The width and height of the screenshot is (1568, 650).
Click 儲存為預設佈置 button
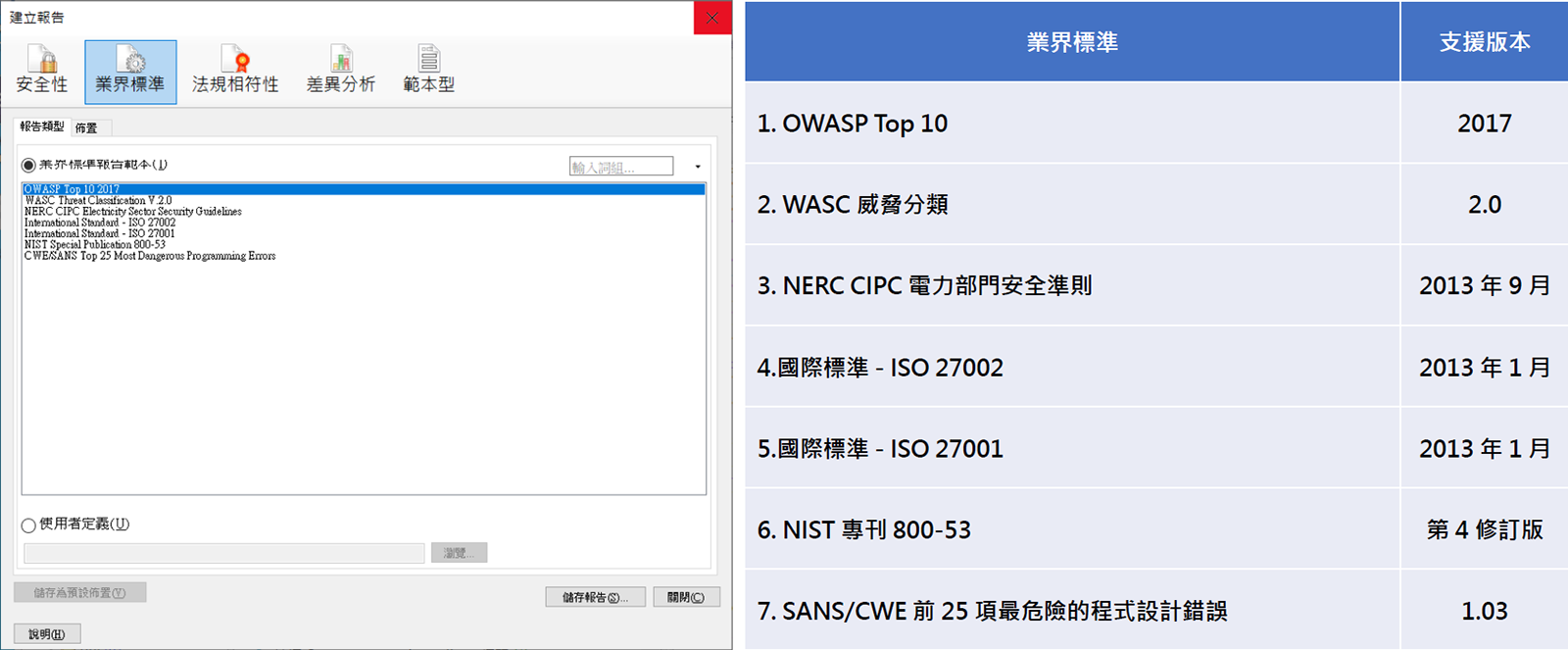coord(80,592)
